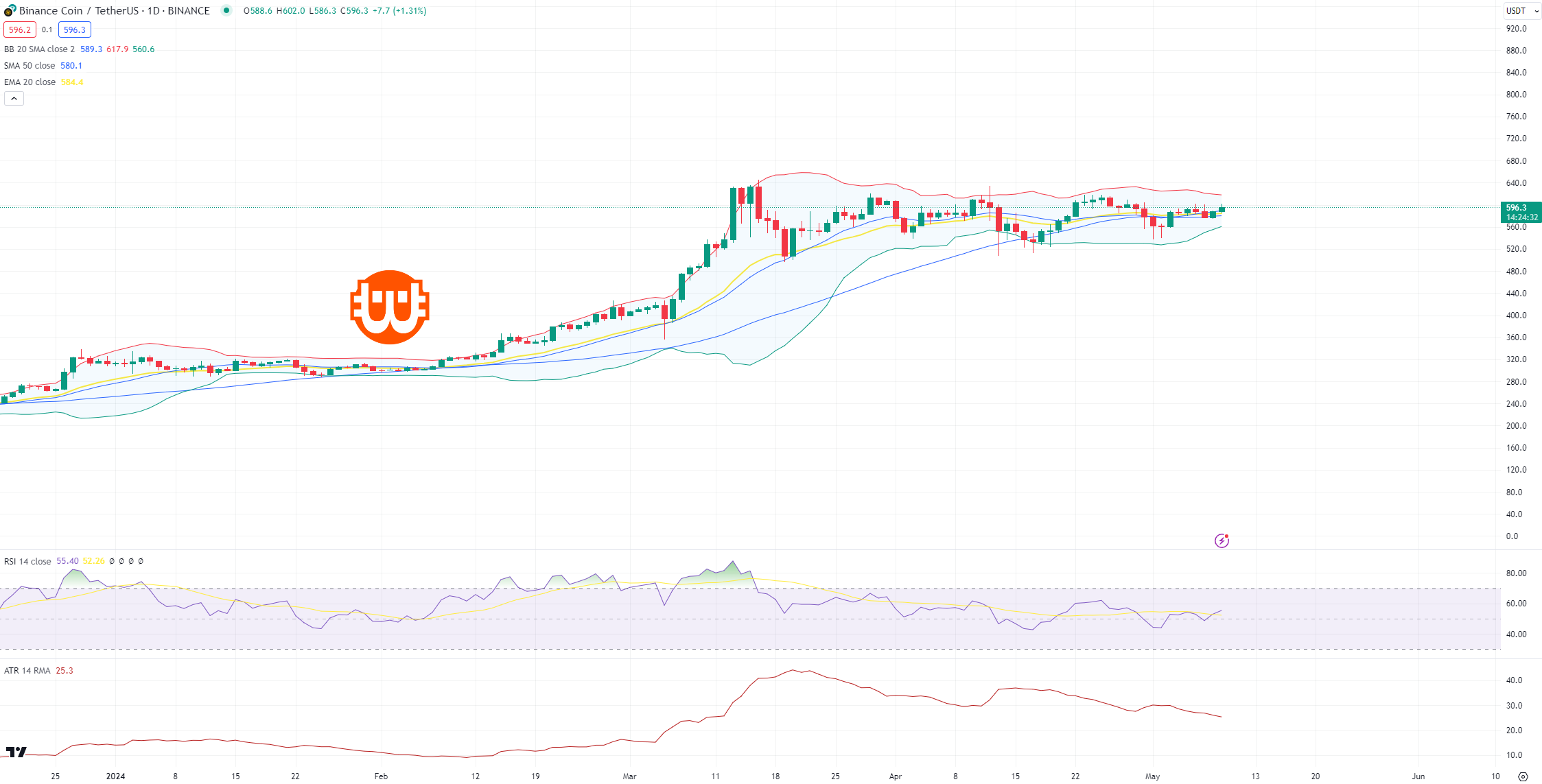Viewport: 1542px width, 784px height.
Task: Select the BB 20 SMA close legend
Action: coord(40,49)
